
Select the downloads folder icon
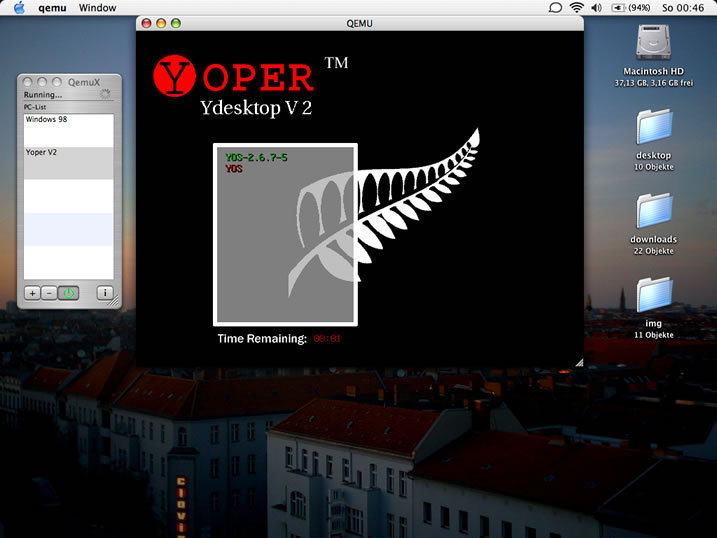654,211
